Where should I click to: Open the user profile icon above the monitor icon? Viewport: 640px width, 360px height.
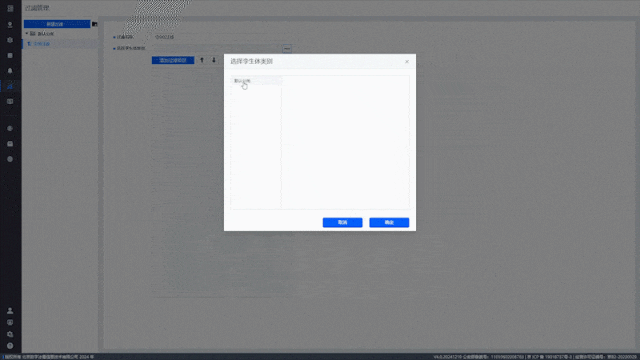click(x=10, y=311)
